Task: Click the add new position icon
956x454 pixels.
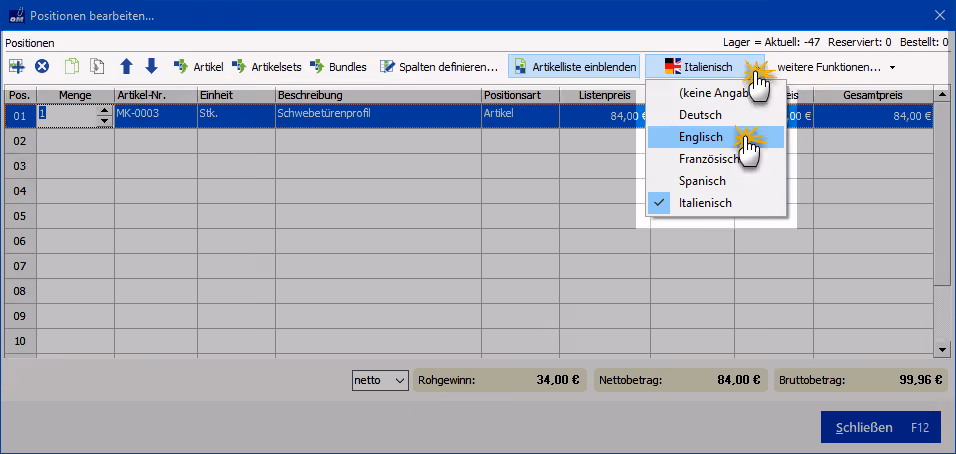Action: tap(16, 66)
